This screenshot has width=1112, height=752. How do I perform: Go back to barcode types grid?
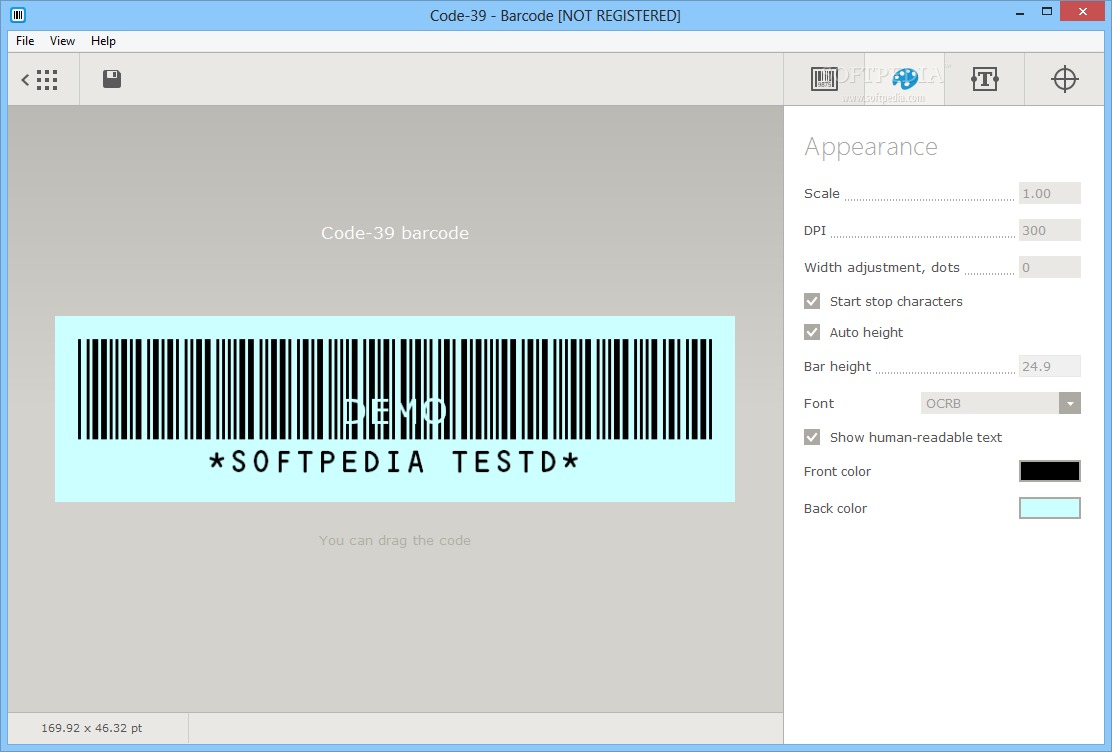[x=40, y=79]
